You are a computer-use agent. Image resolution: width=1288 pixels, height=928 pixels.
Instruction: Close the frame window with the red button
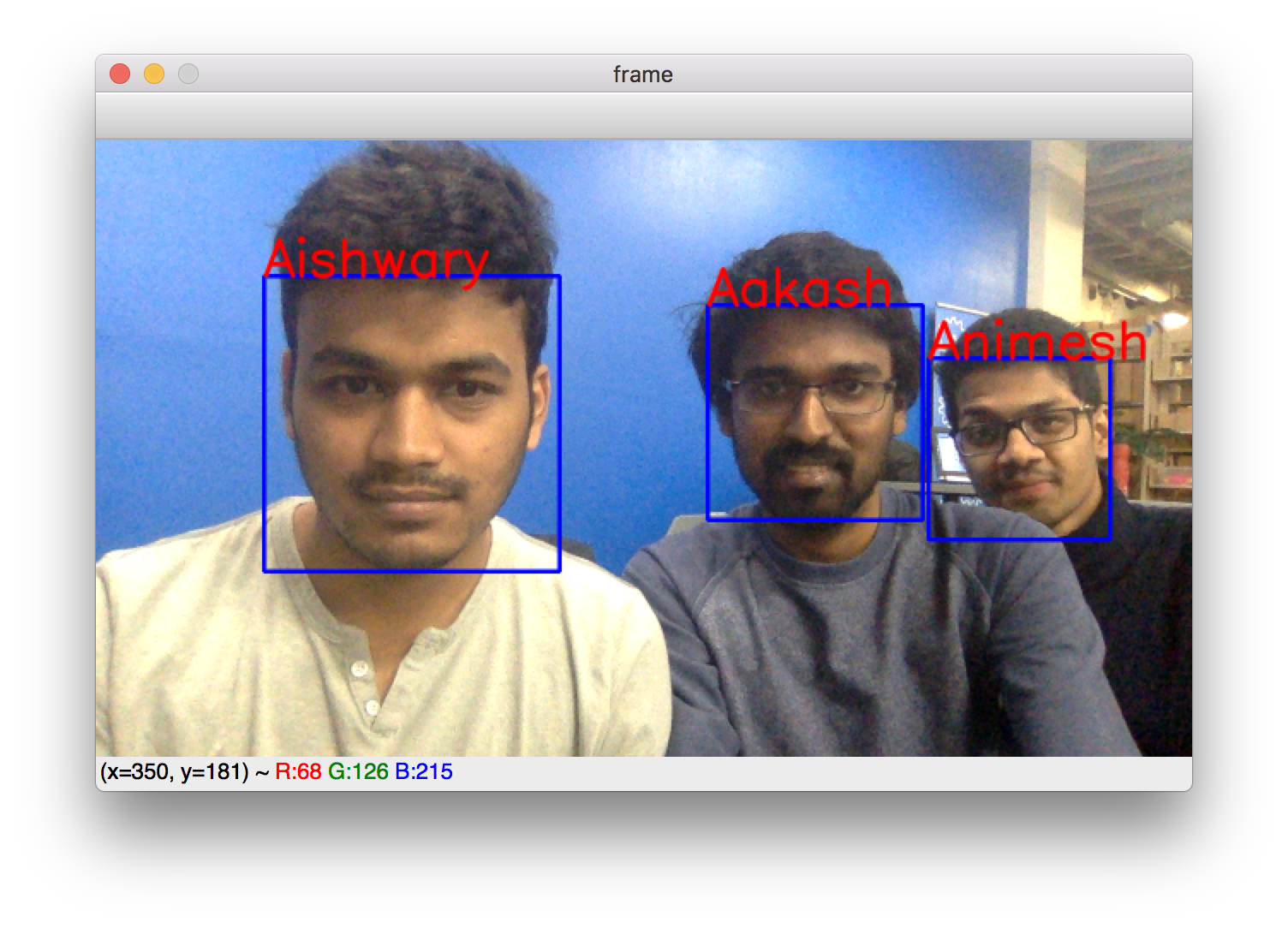coord(120,74)
